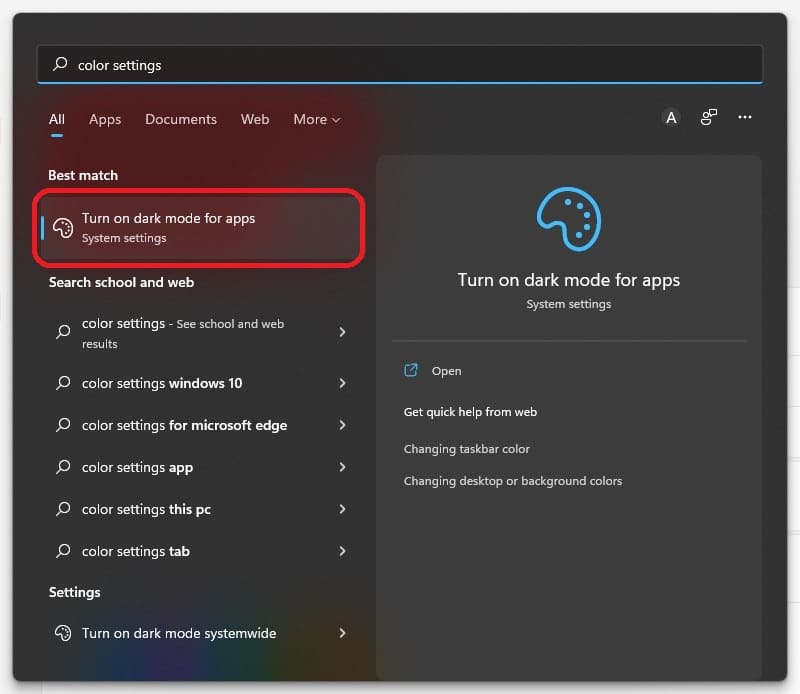Click the color settings search box
800x694 pixels.
click(400, 65)
